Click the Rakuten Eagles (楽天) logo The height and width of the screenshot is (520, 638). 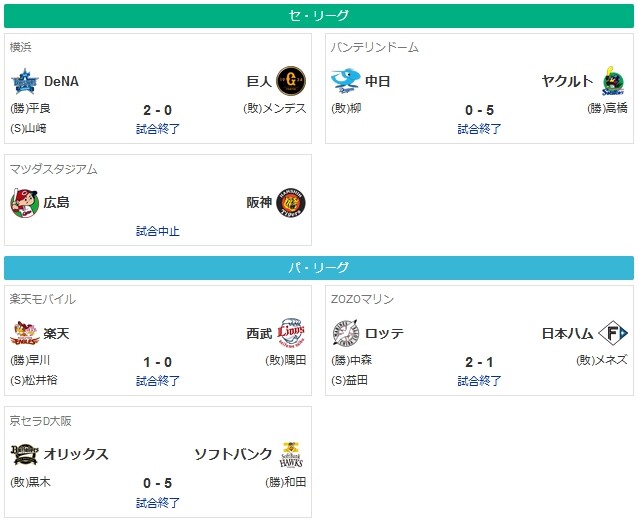tap(24, 333)
